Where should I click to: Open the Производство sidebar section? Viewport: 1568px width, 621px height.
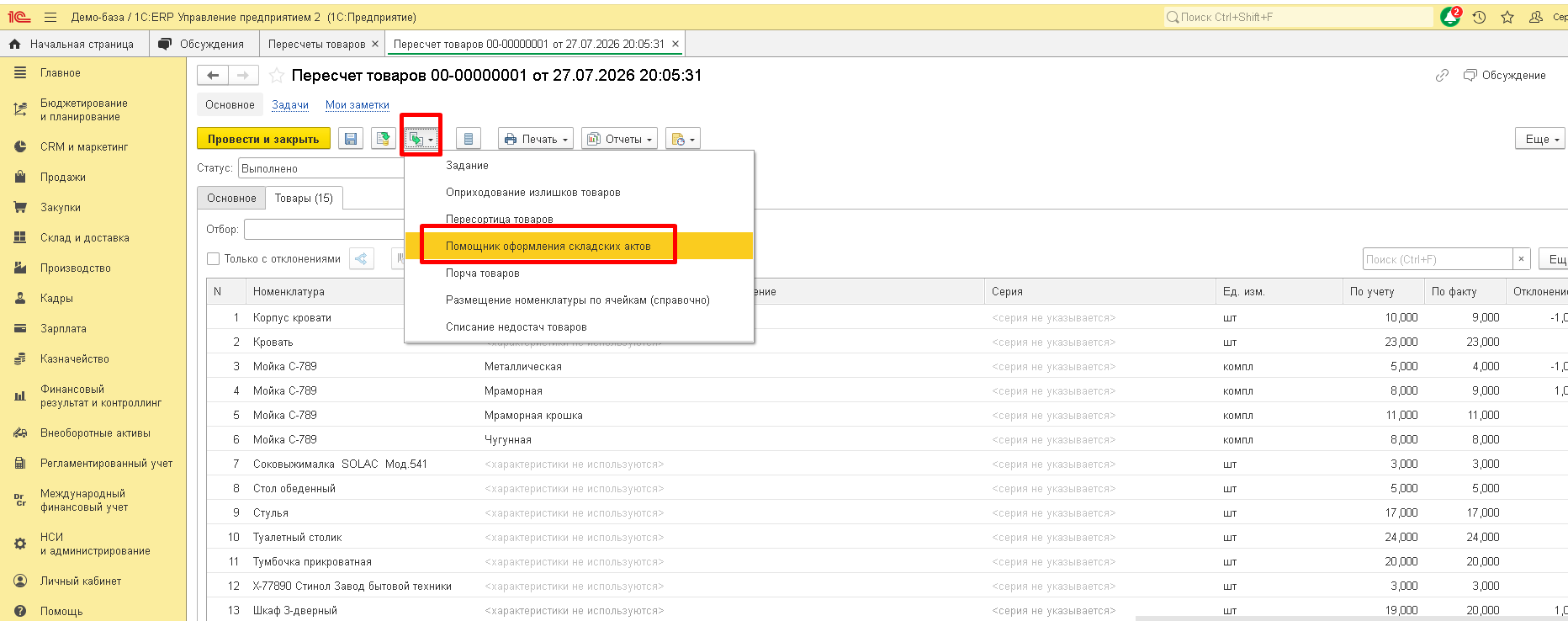[x=76, y=268]
